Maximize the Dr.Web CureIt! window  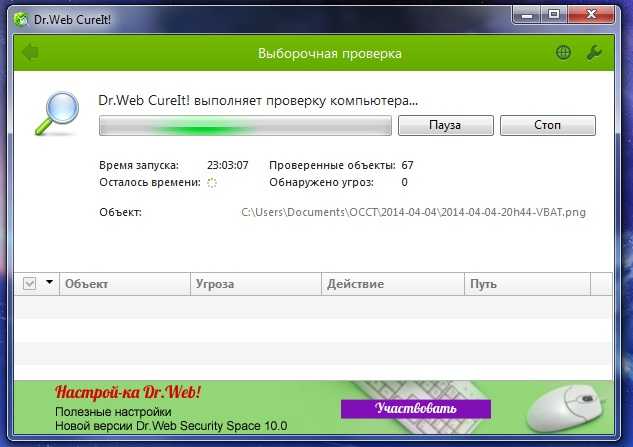554,15
